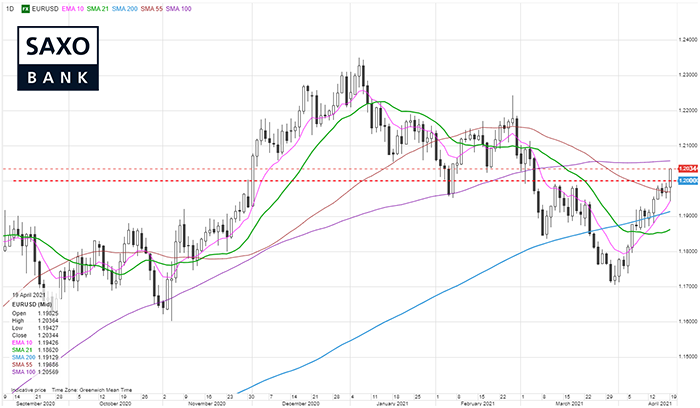Select EMA 10 in the top legend
700x408 pixels.
click(73, 8)
